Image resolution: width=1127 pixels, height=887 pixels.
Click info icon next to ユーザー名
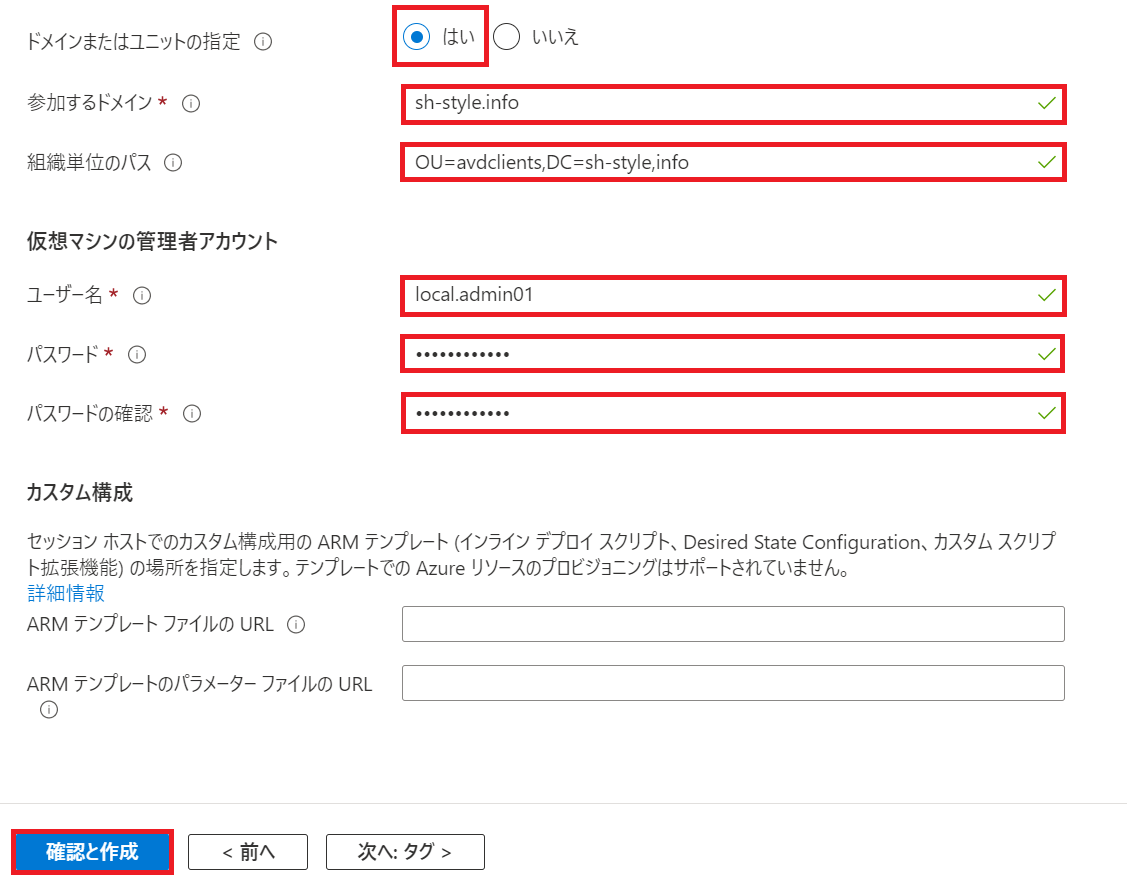coord(142,295)
